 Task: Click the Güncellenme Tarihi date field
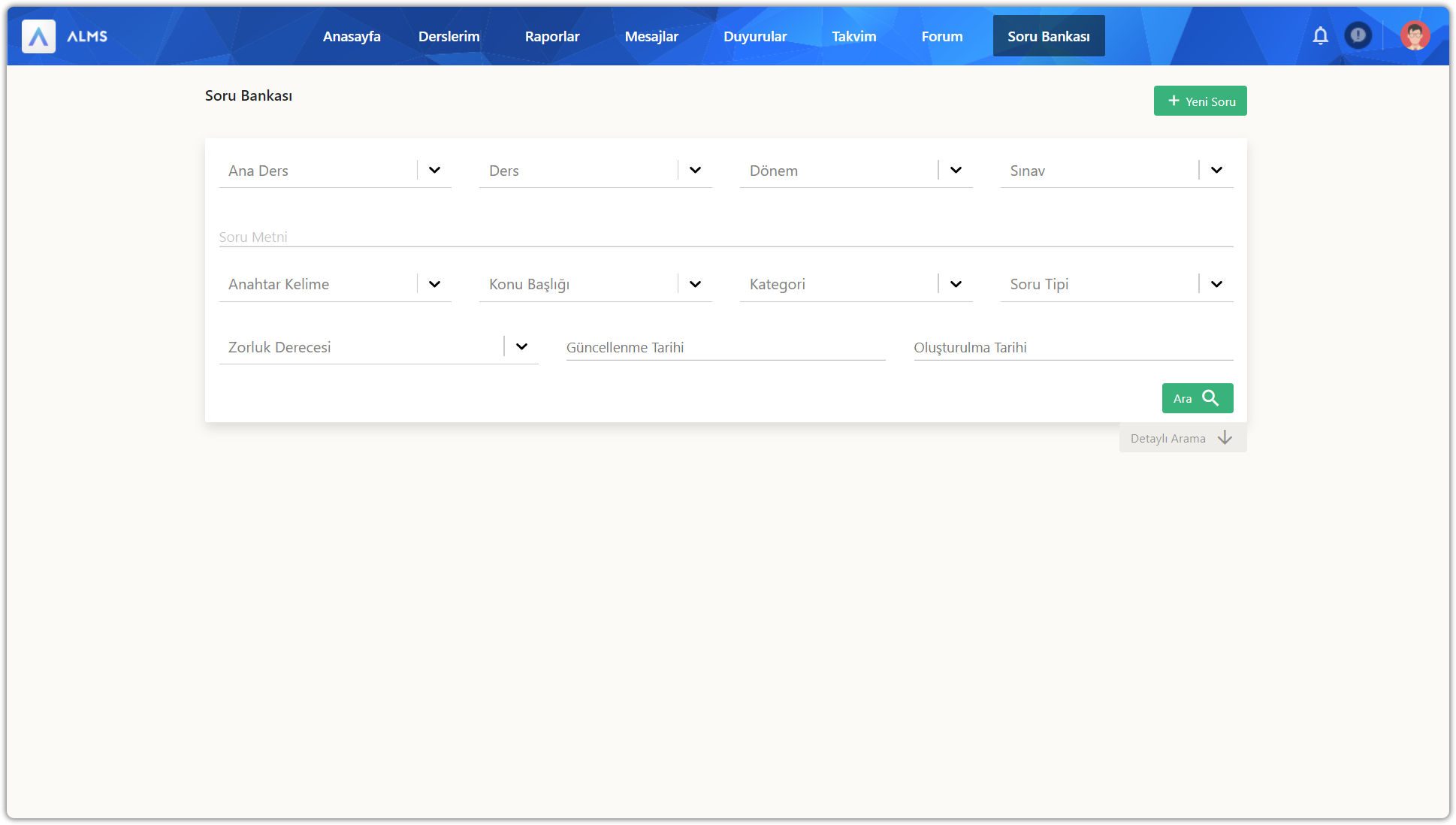click(725, 347)
